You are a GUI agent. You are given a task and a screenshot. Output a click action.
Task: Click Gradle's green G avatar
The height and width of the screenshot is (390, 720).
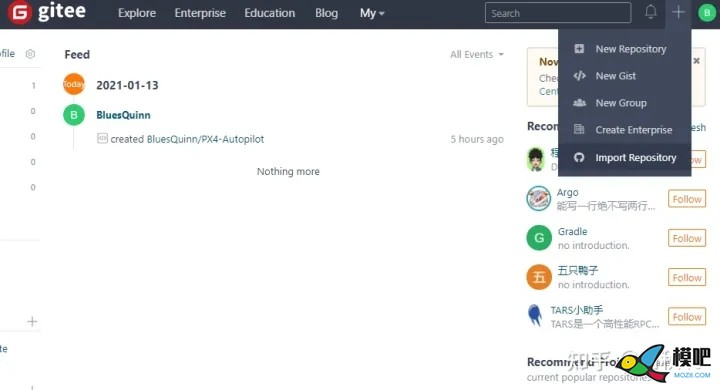(x=539, y=237)
